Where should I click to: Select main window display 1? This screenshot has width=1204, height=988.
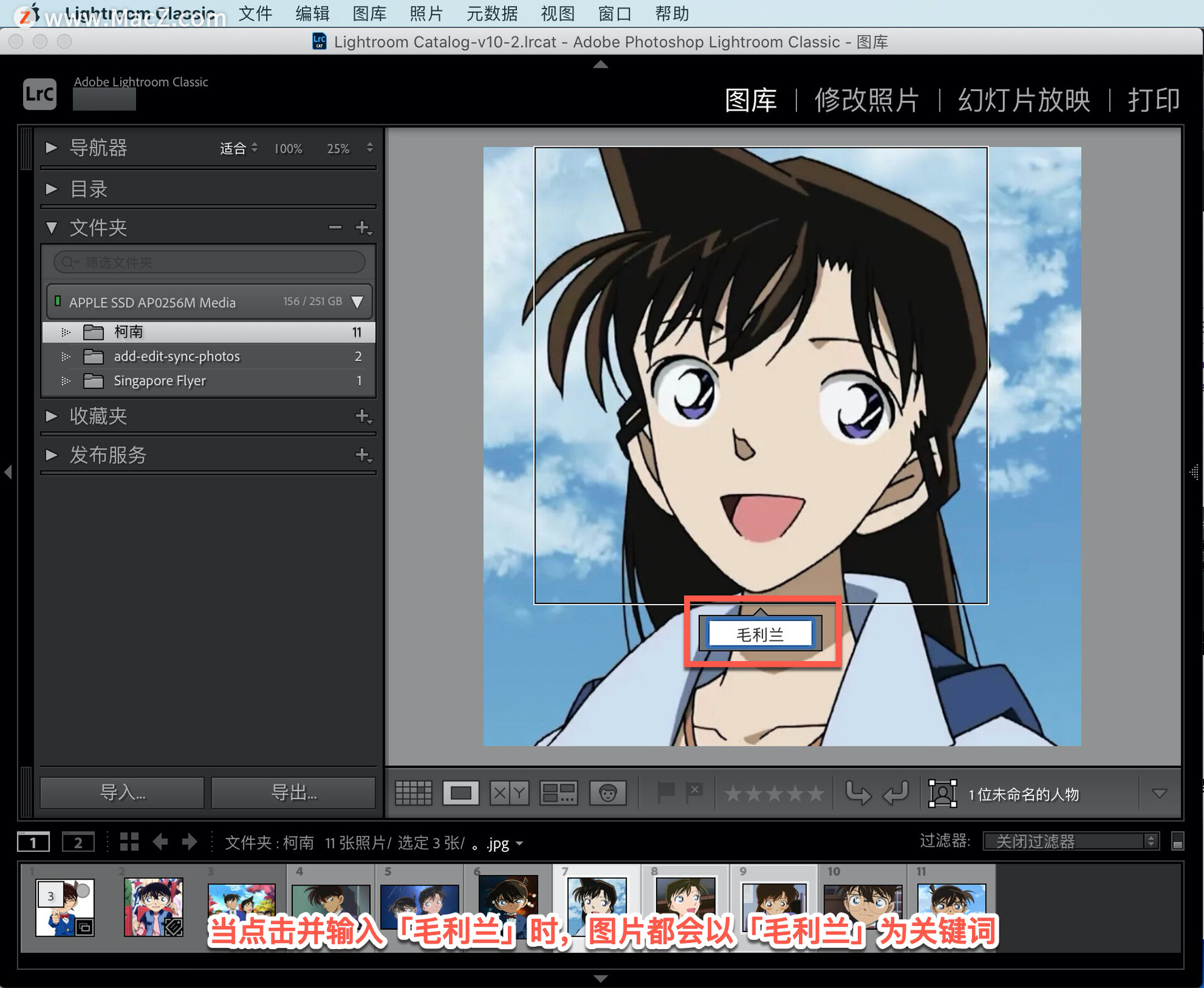pyautogui.click(x=33, y=842)
